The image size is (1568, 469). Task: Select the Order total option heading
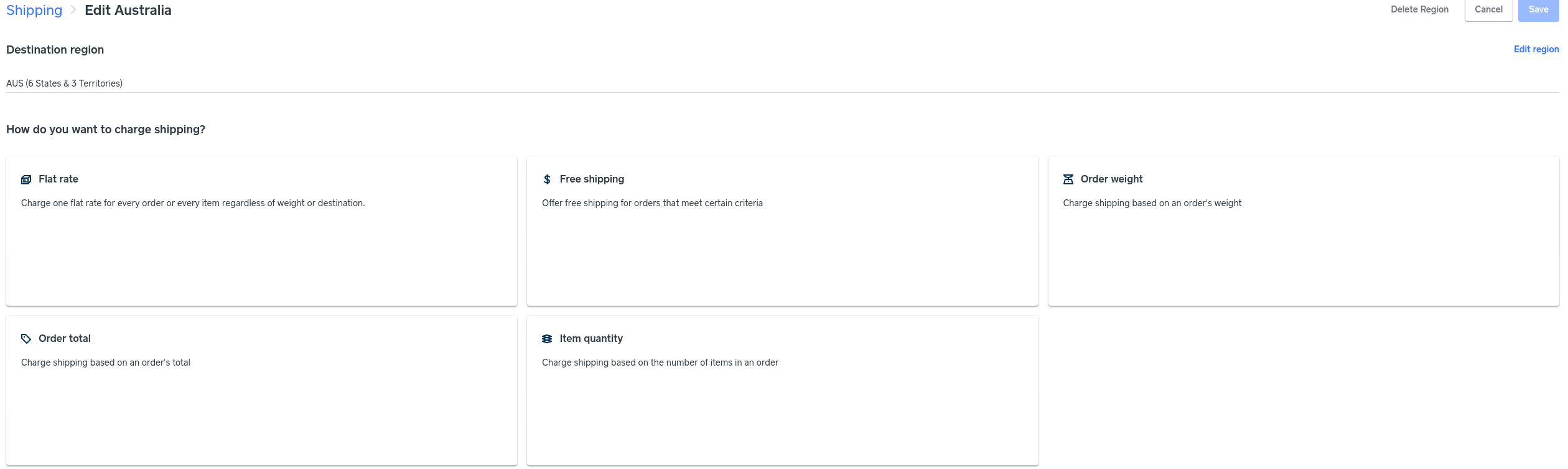[x=65, y=339]
